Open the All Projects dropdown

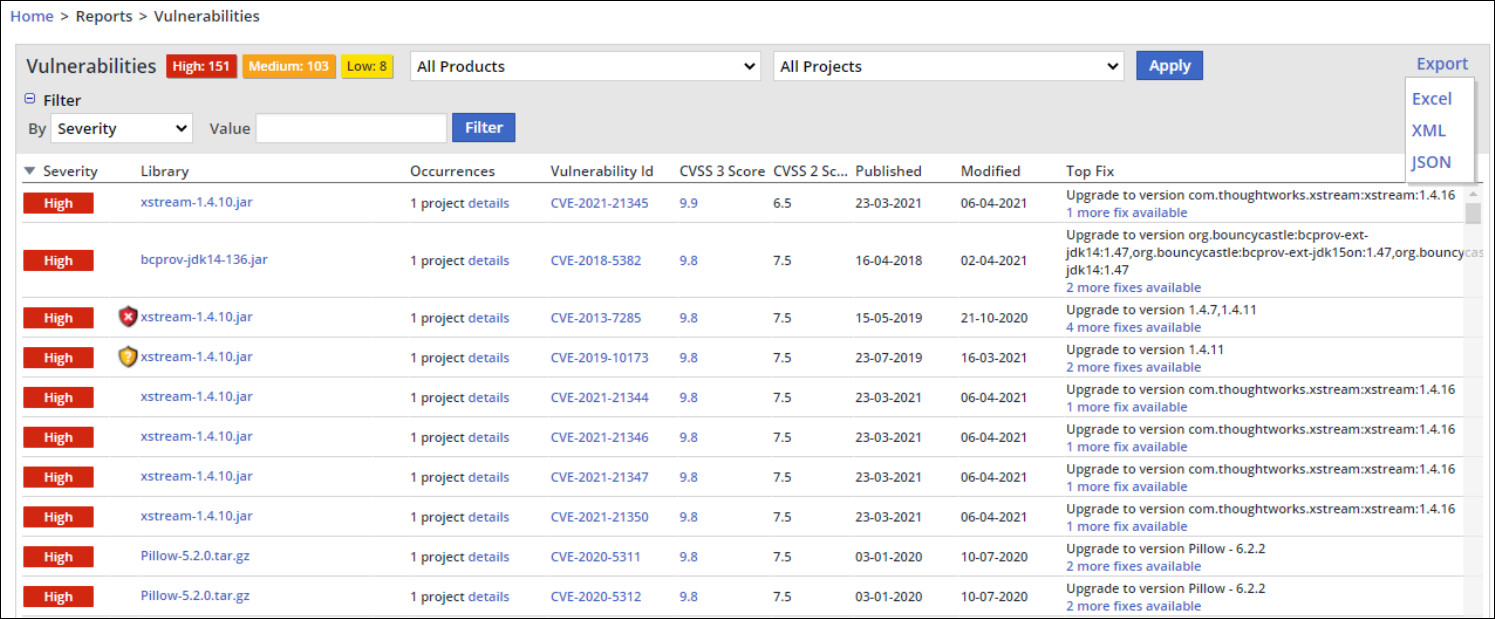[x=949, y=67]
